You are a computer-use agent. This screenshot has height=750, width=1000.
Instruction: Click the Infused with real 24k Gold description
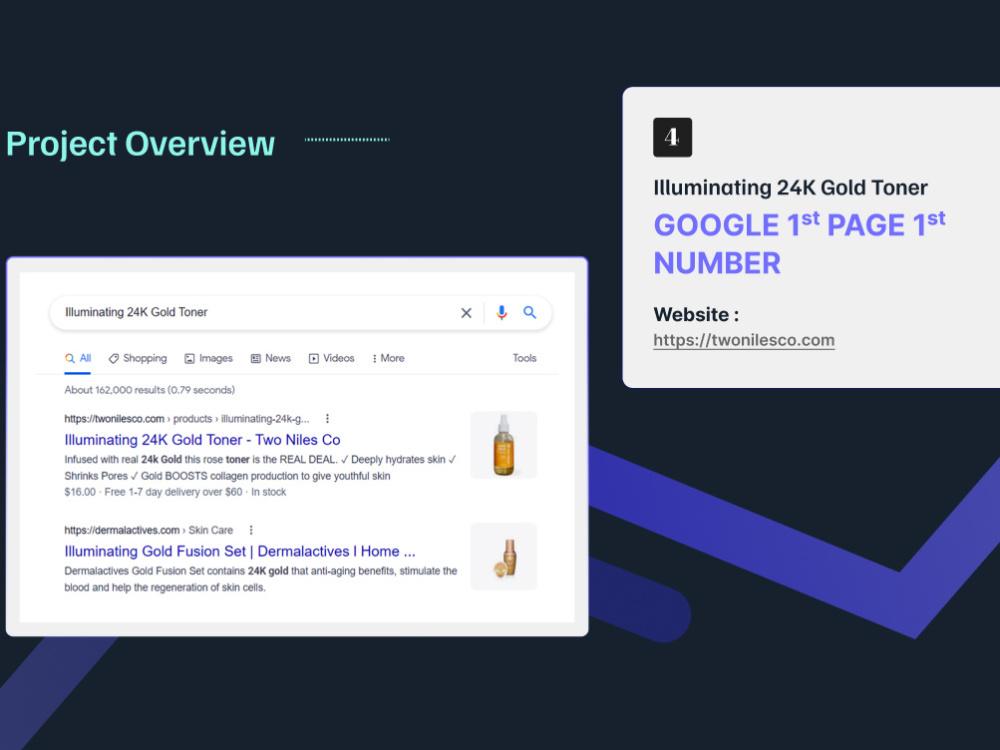pyautogui.click(x=260, y=467)
